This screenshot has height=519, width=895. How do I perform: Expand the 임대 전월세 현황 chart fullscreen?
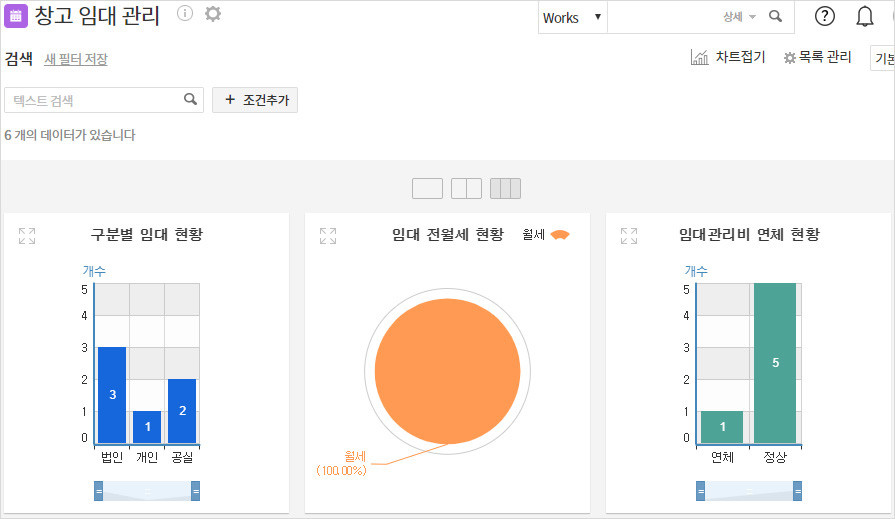(x=328, y=236)
